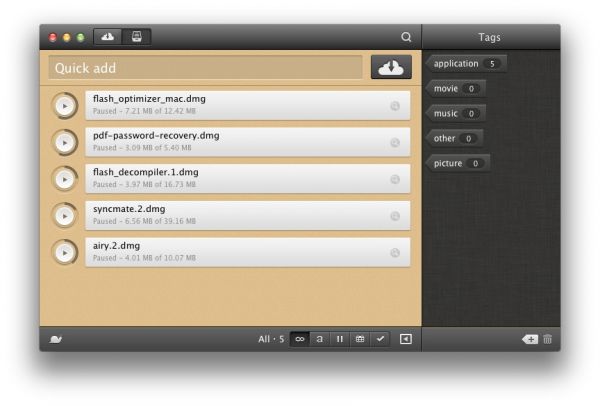Viewport: 600px width, 406px height.
Task: Collapse the Tags sidebar panel
Action: coord(406,339)
